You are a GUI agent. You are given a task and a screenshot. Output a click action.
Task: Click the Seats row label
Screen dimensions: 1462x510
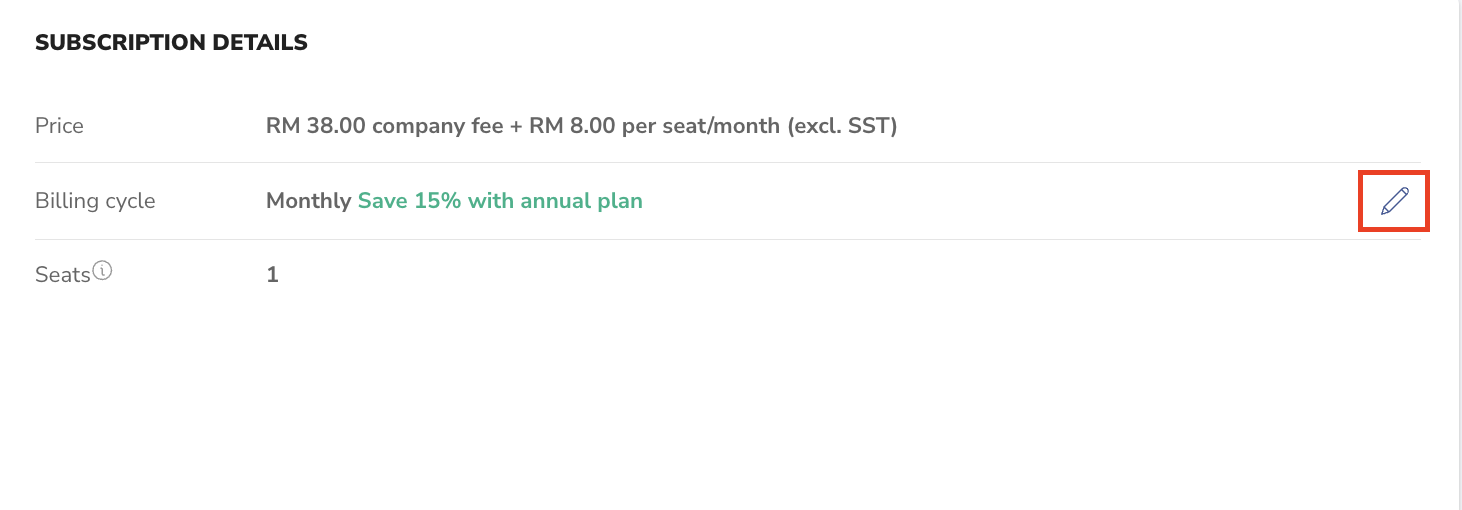click(62, 275)
